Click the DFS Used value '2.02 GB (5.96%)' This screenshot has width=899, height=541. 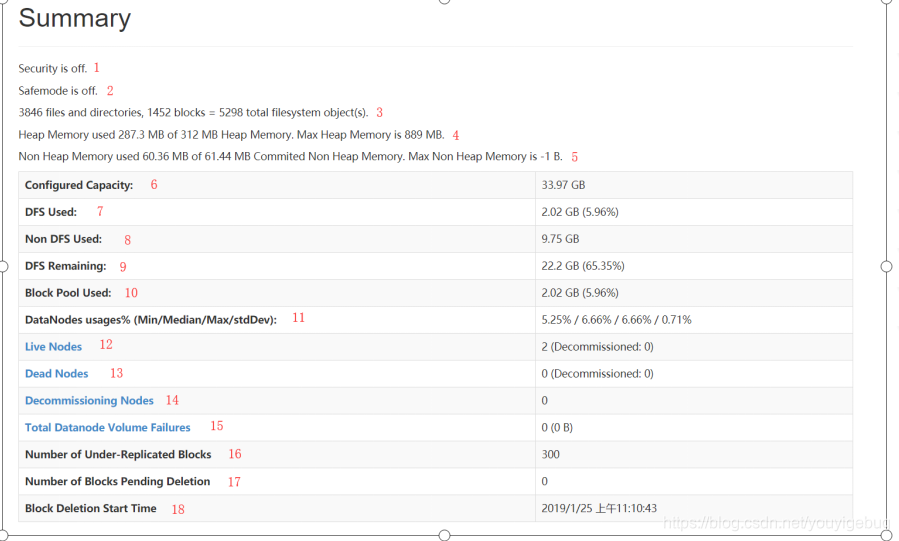pos(580,212)
